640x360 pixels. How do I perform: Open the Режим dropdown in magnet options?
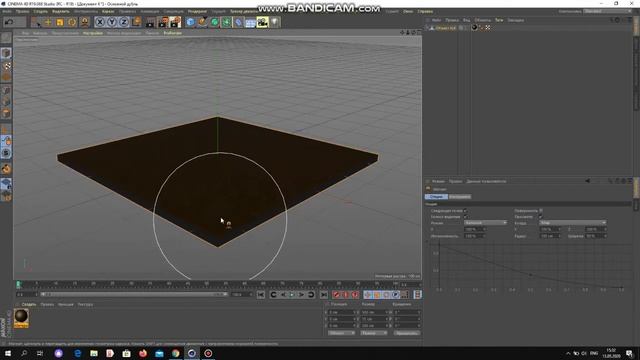[485, 223]
